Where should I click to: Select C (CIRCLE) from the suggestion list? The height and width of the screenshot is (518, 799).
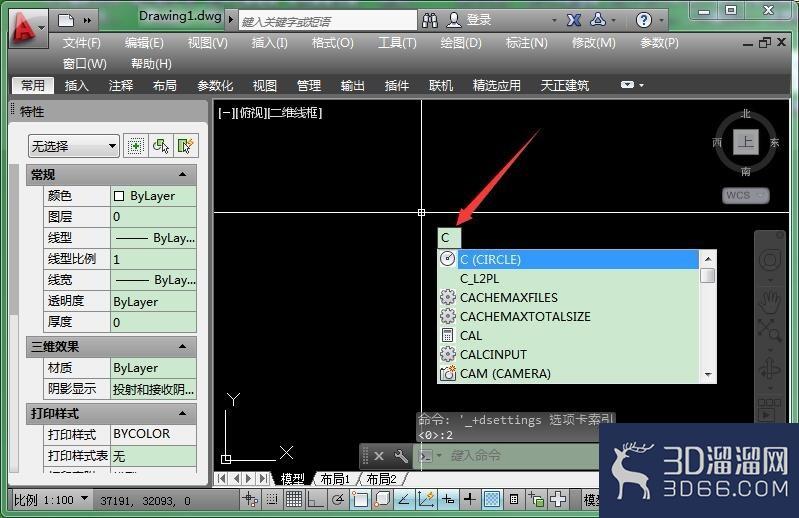coord(569,259)
